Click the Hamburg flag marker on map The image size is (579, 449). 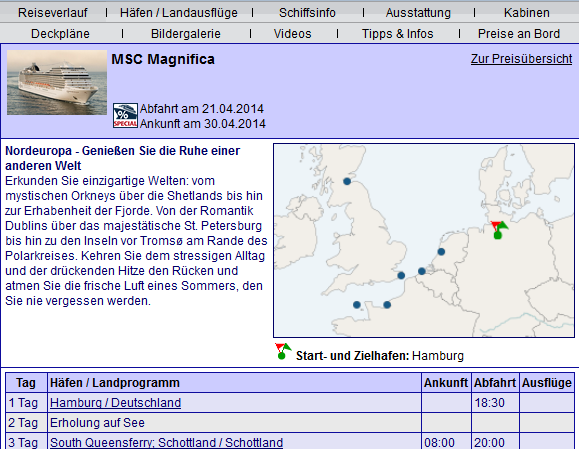(x=499, y=230)
